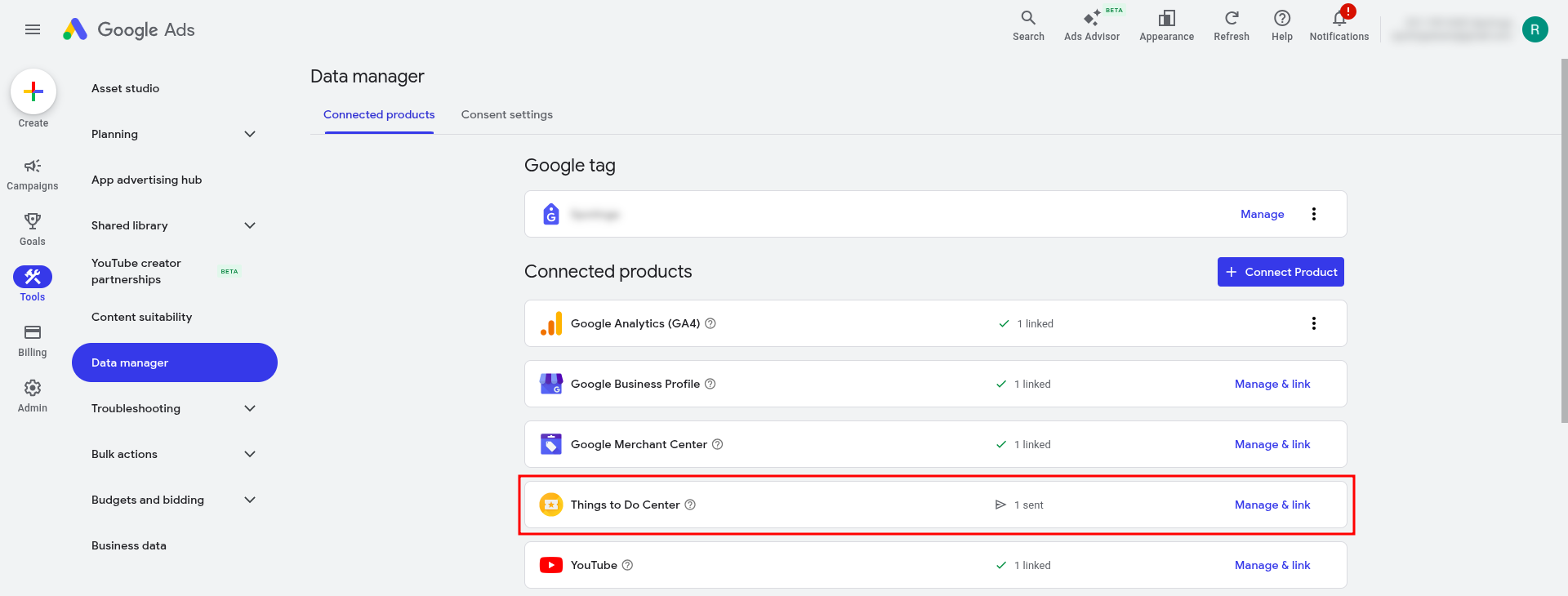Show help for Things to Do Center
This screenshot has width=1568, height=596.
point(690,505)
